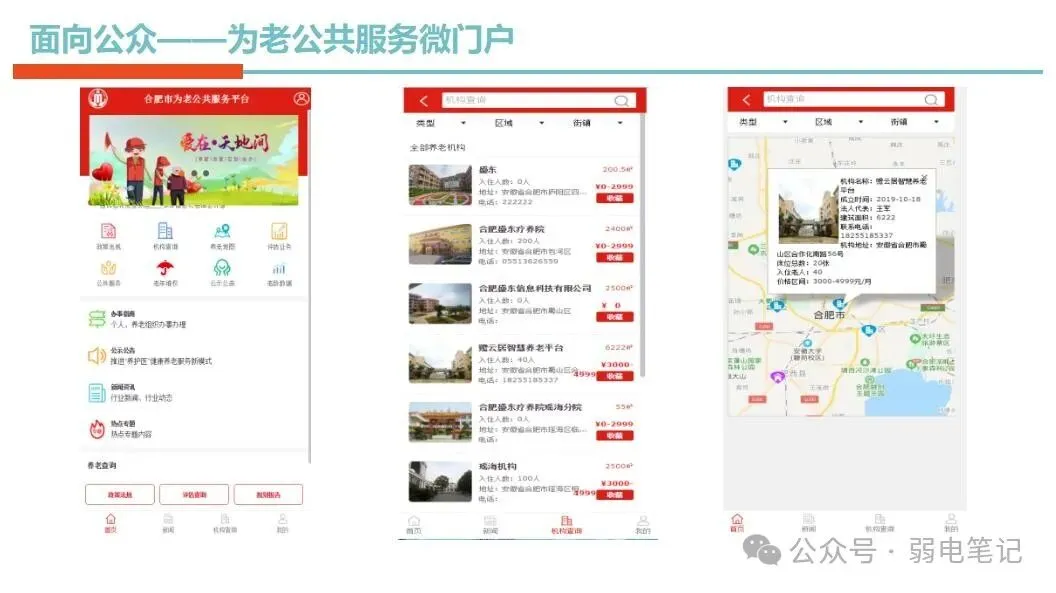Open 合肥盛东信息科技有限公司 listing title
This screenshot has width=1056, height=593.
coord(535,288)
